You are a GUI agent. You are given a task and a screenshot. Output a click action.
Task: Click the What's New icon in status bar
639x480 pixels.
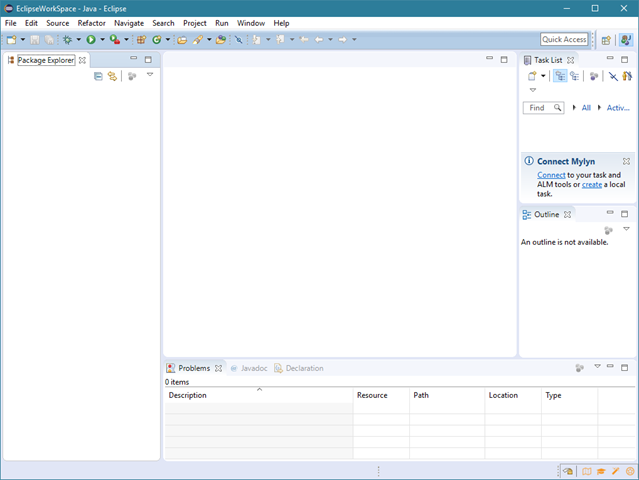coord(630,471)
